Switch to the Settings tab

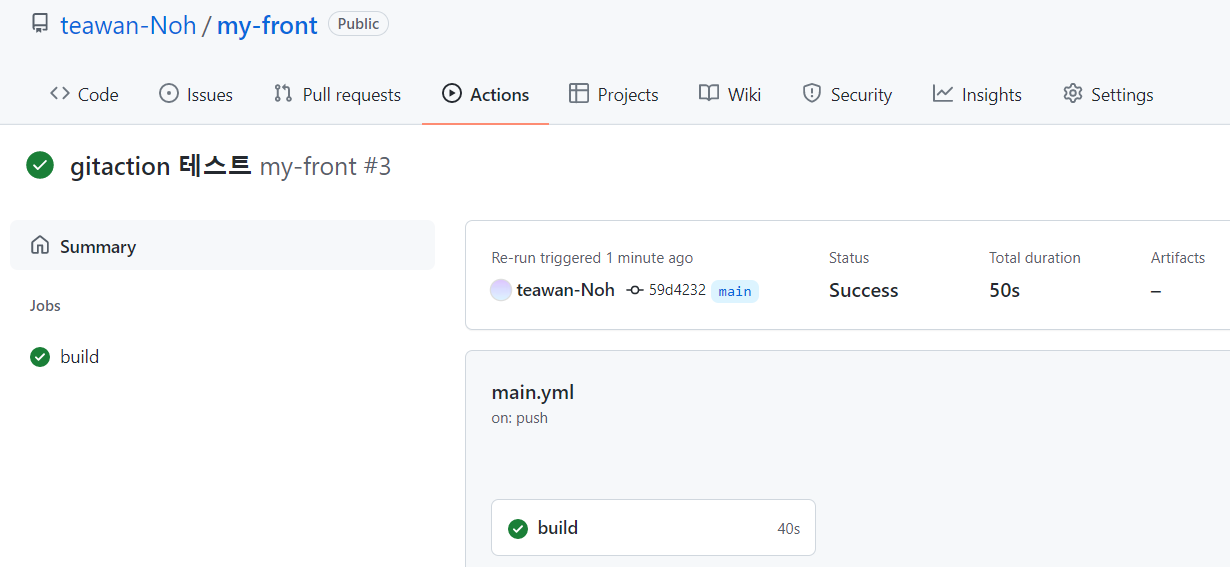[x=1108, y=94]
